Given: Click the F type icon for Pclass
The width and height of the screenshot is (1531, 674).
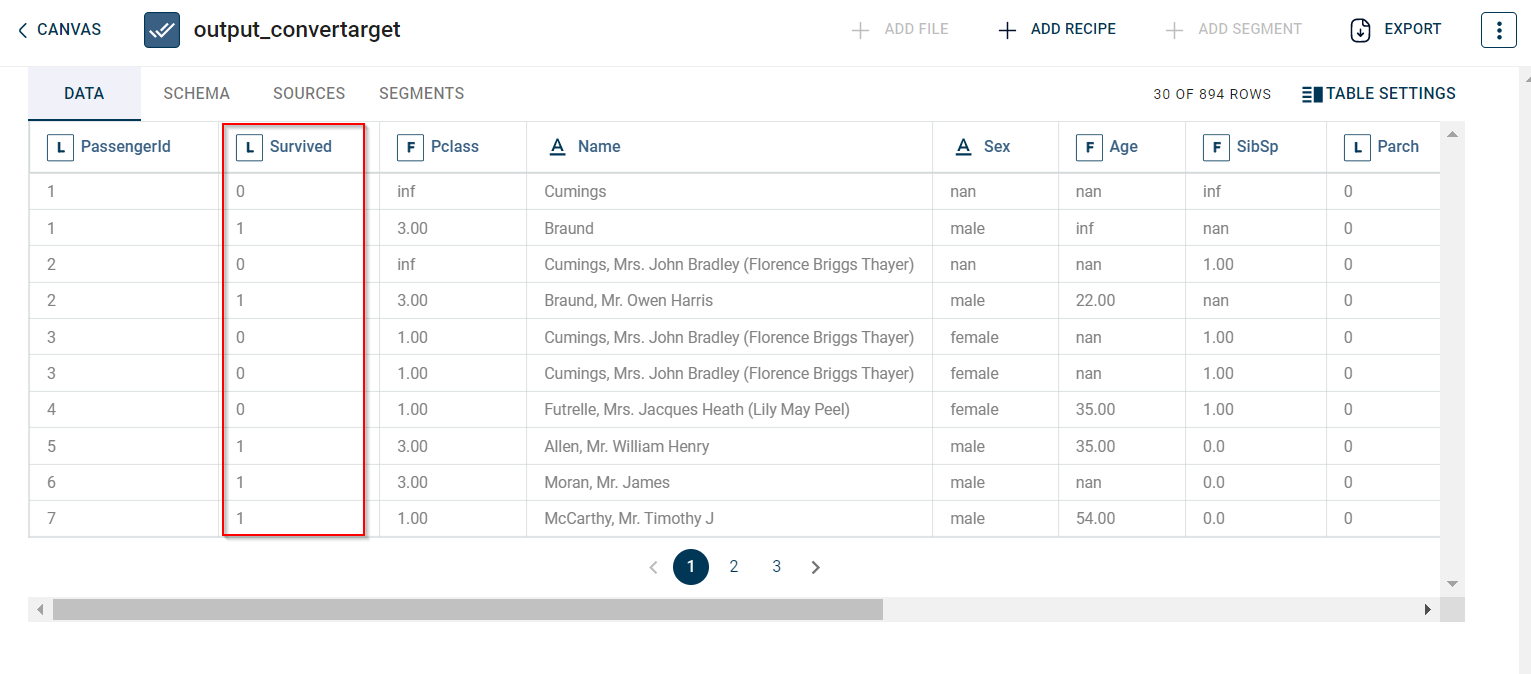Looking at the screenshot, I should [410, 147].
